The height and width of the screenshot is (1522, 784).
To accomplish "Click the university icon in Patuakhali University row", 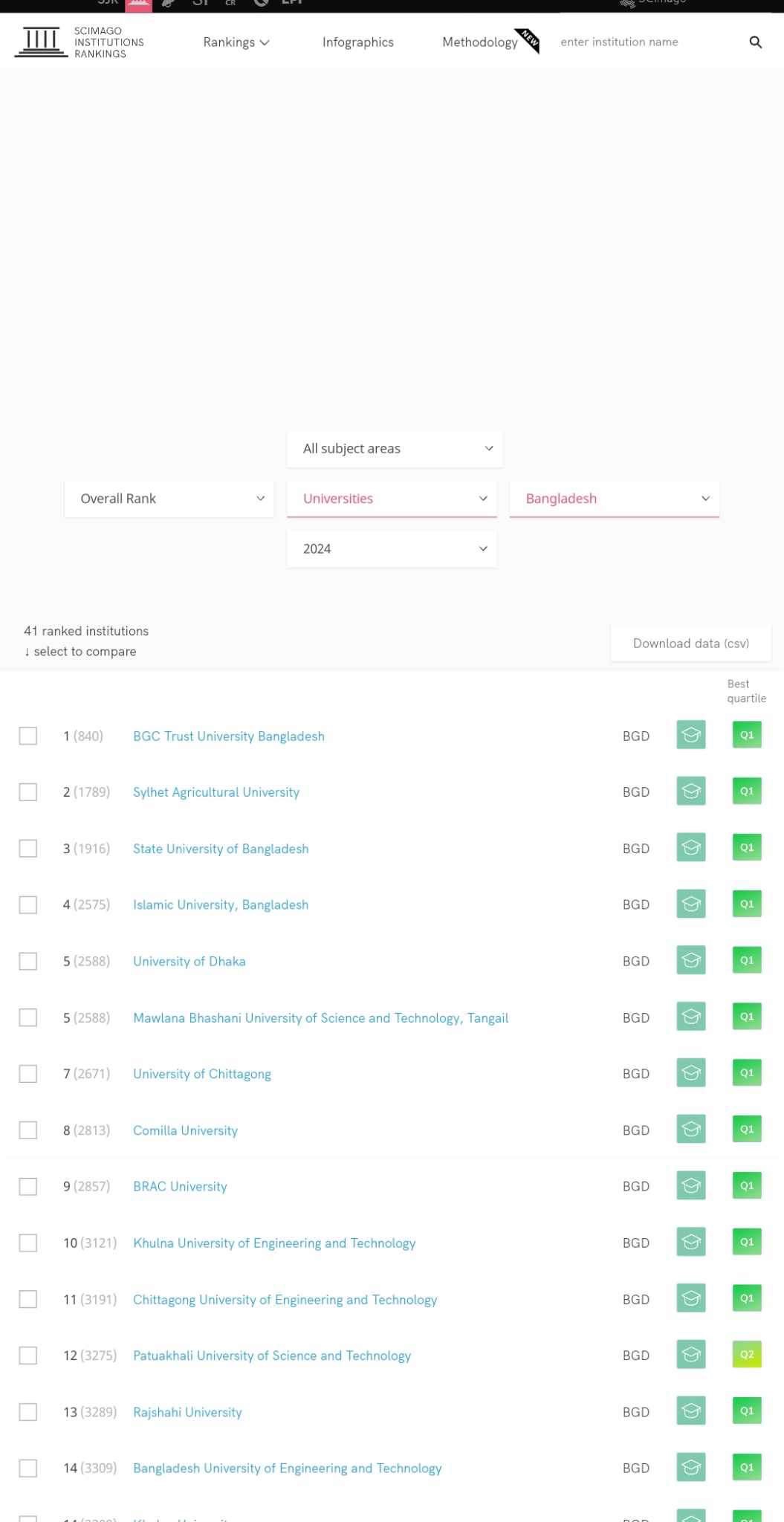I will point(690,1355).
